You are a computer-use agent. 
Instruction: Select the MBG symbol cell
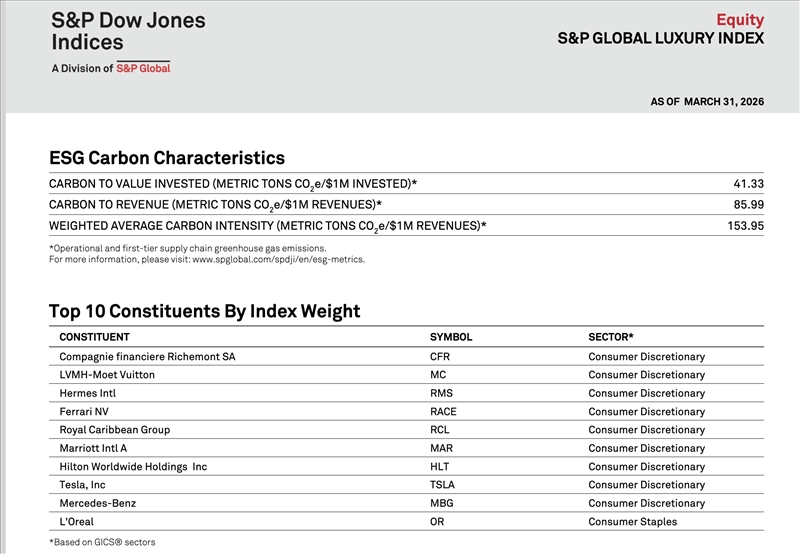pos(442,503)
